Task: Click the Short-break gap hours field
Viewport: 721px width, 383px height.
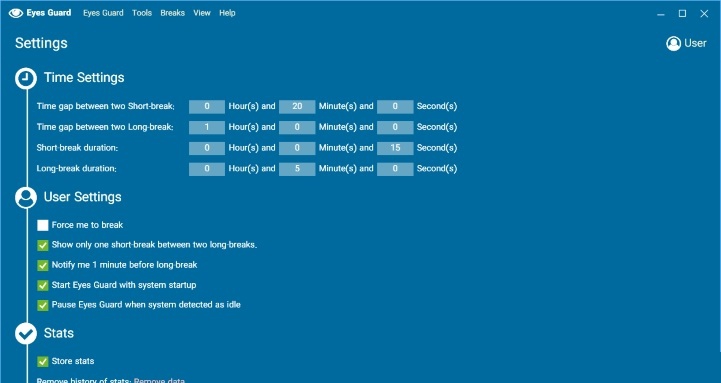Action: [x=207, y=107]
